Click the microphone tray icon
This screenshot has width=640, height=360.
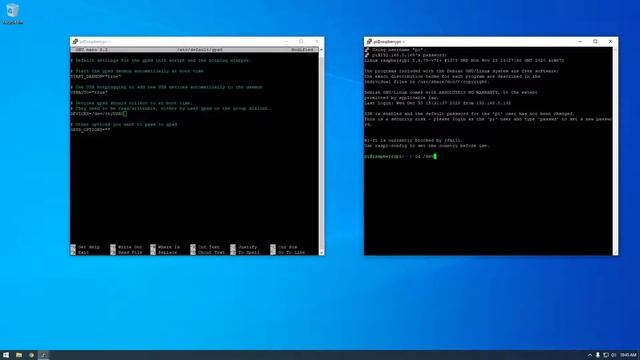click(x=598, y=355)
